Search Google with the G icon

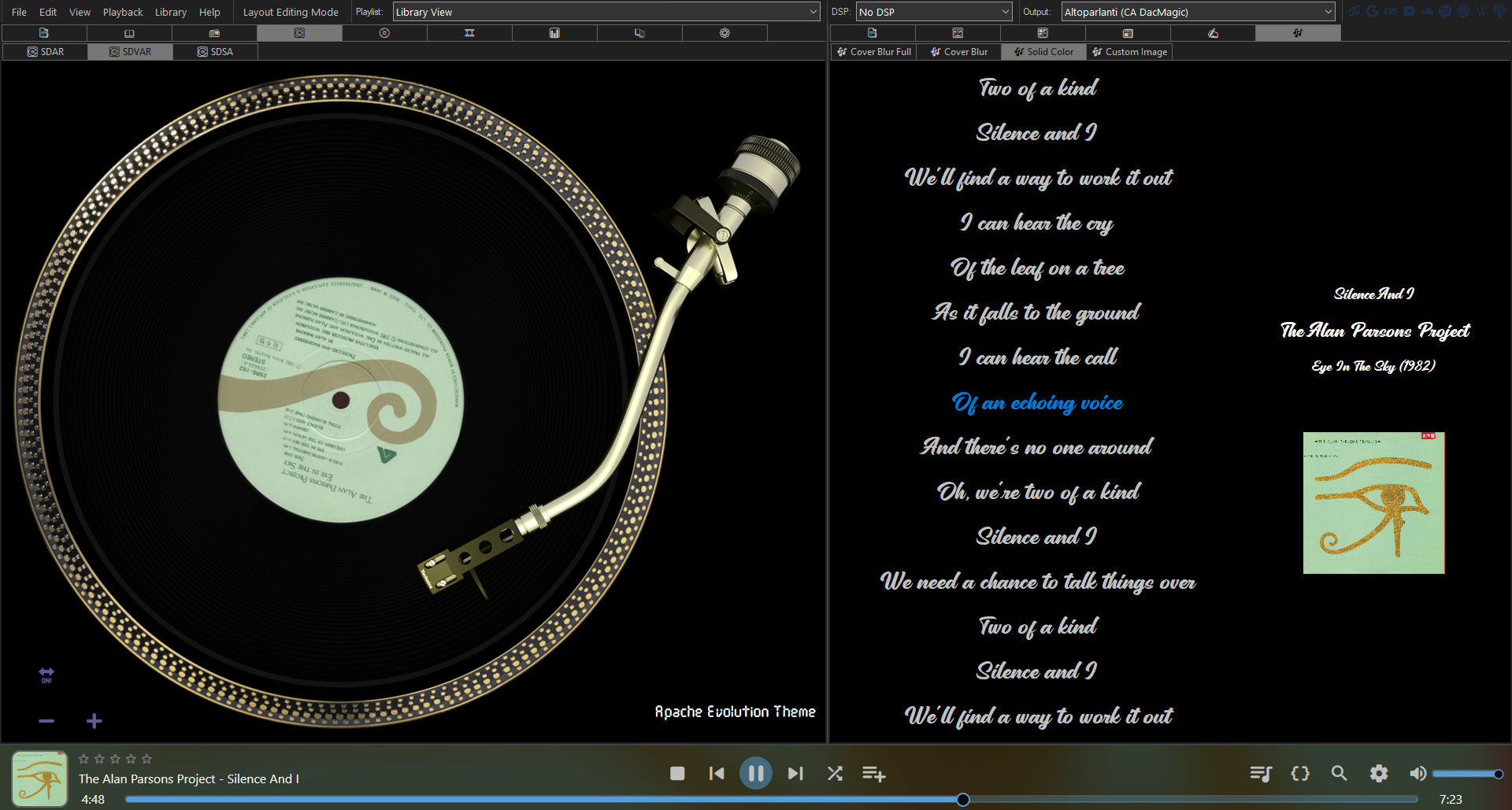[1373, 11]
